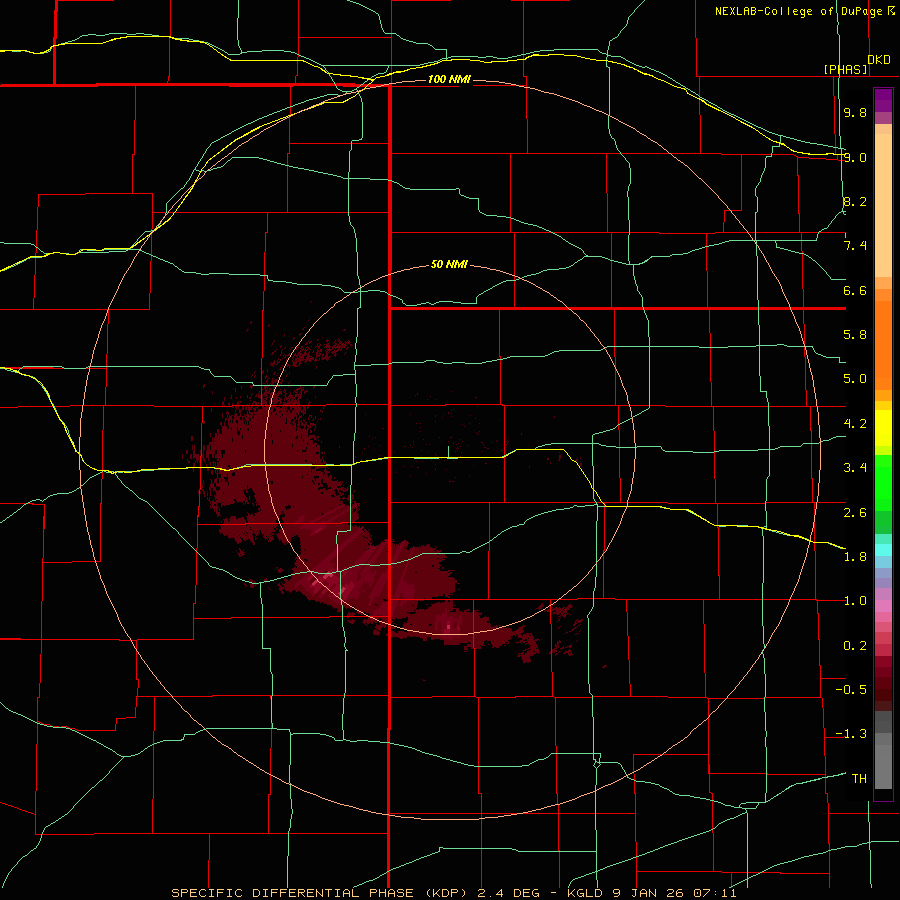Click the purple top segment of color bar
Screen dimensions: 900x900
click(x=883, y=100)
